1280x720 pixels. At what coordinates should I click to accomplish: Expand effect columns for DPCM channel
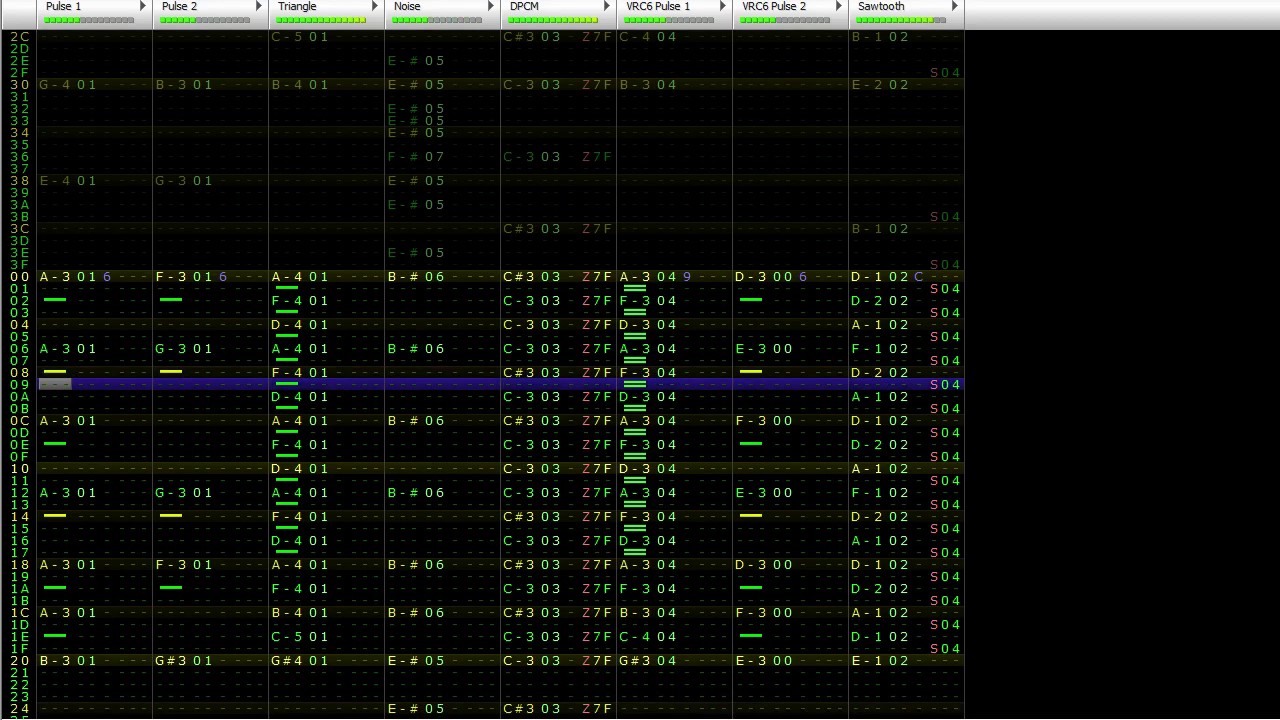tap(608, 7)
